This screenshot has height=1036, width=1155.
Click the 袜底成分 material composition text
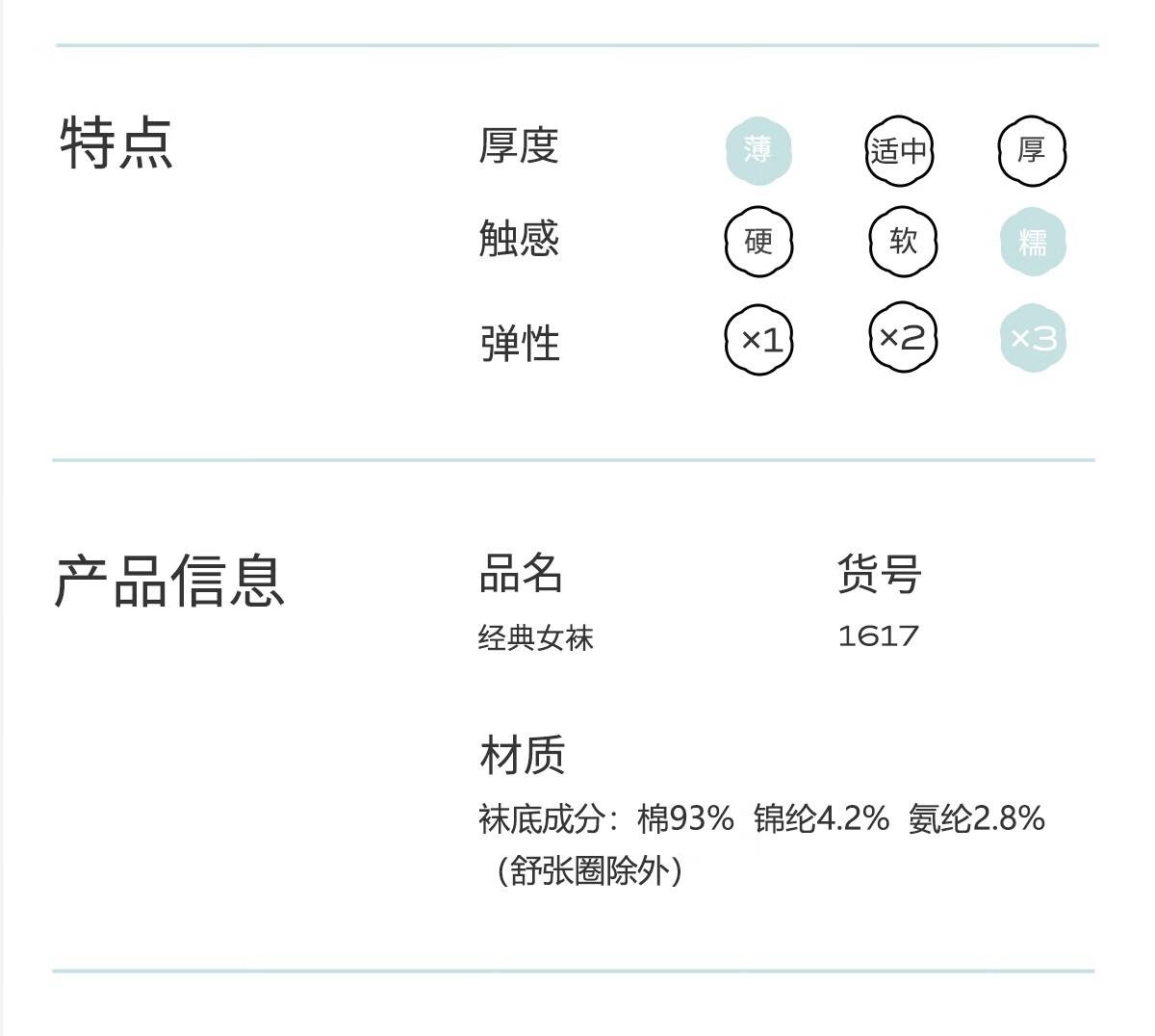(x=761, y=844)
